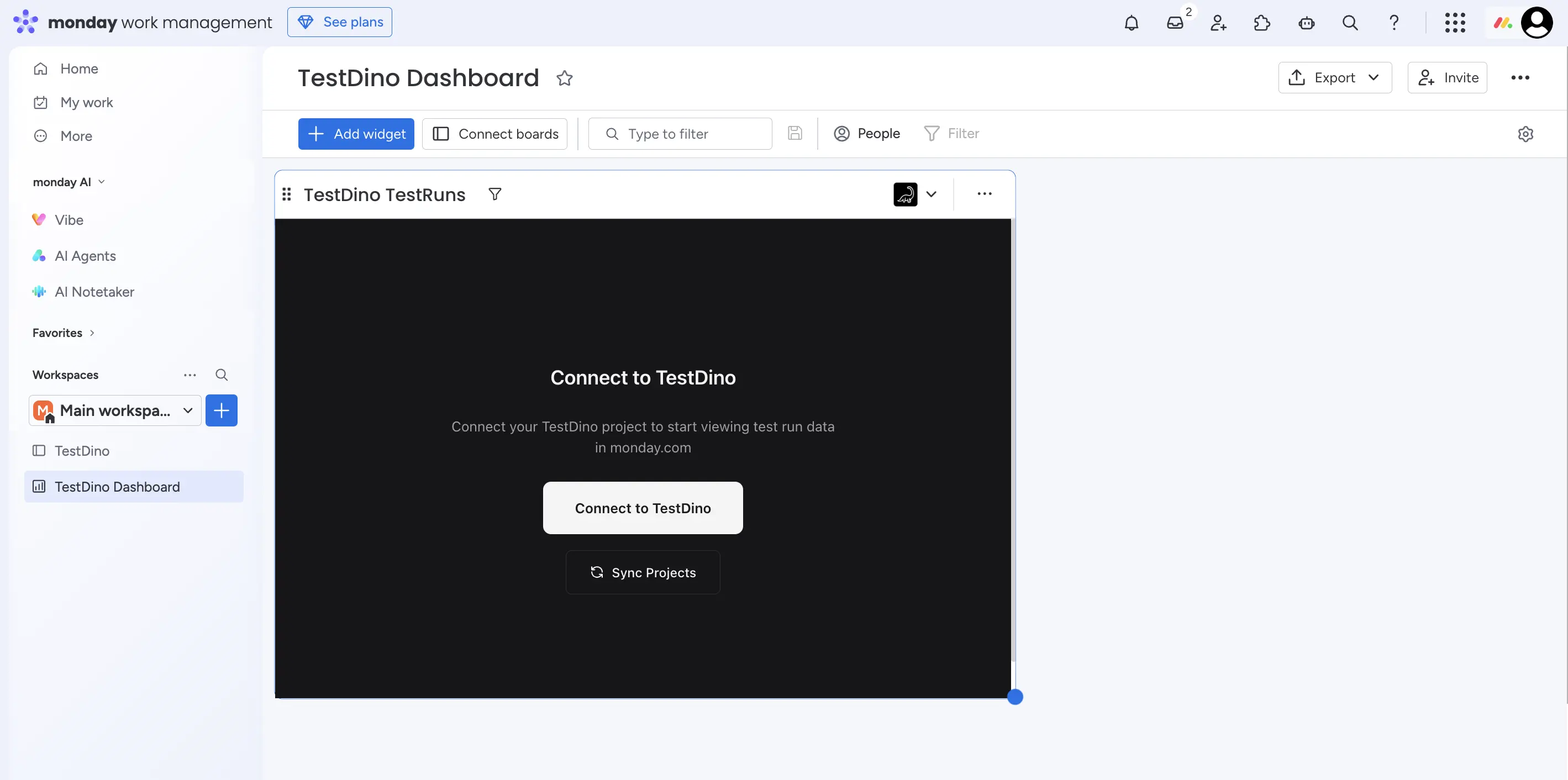Select TestDino Dashboard in sidebar

pyautogui.click(x=133, y=487)
